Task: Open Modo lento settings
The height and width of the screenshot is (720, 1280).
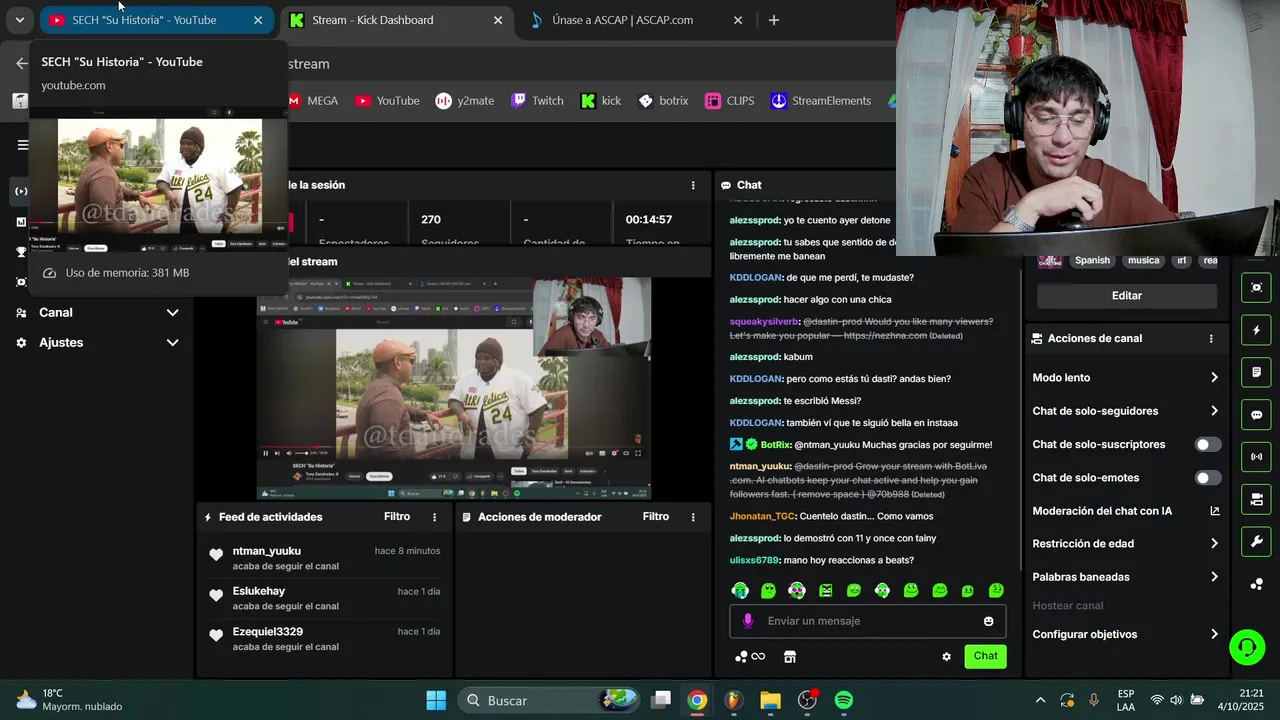Action: pyautogui.click(x=1126, y=378)
